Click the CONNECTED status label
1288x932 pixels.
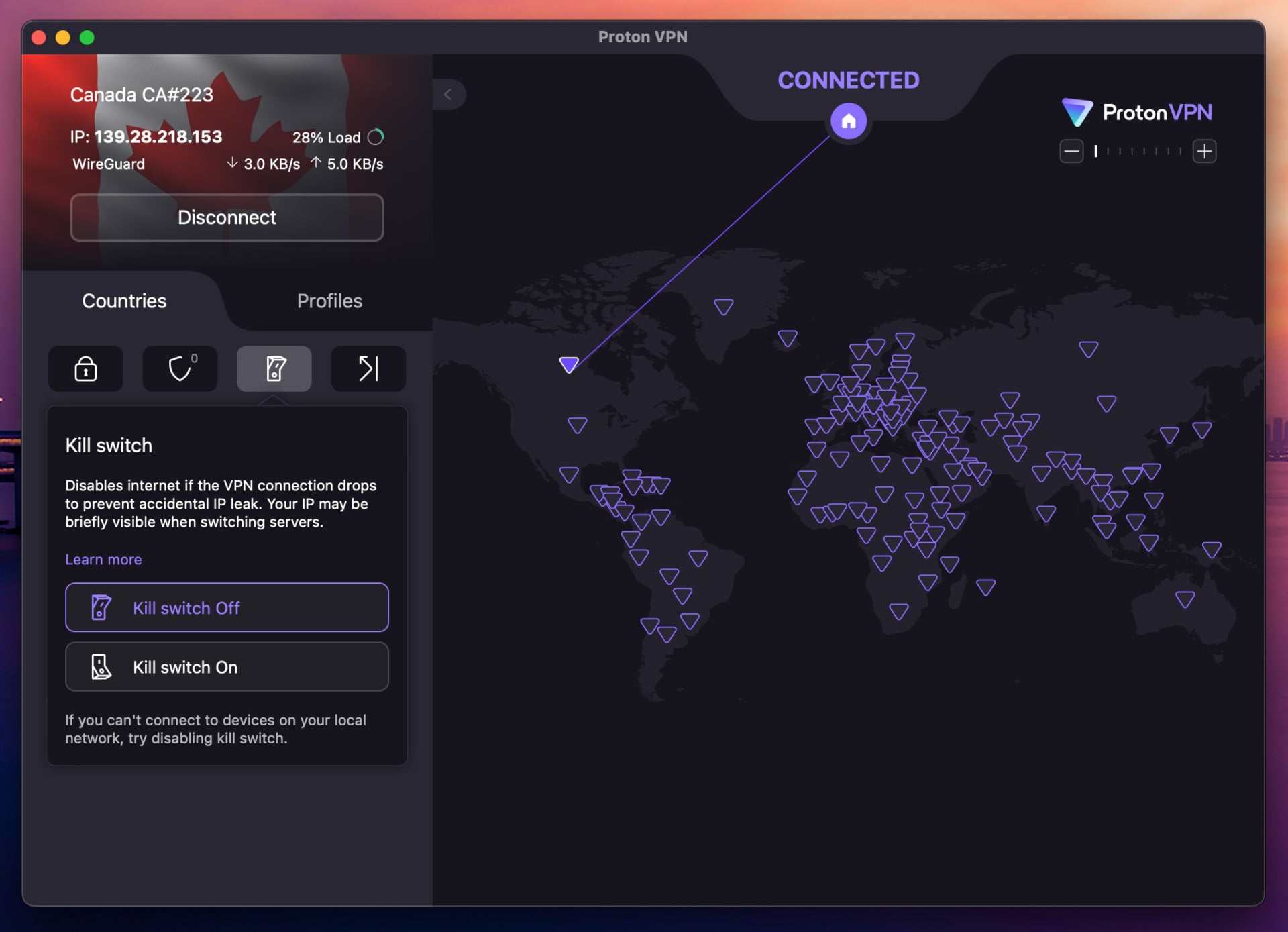click(849, 81)
